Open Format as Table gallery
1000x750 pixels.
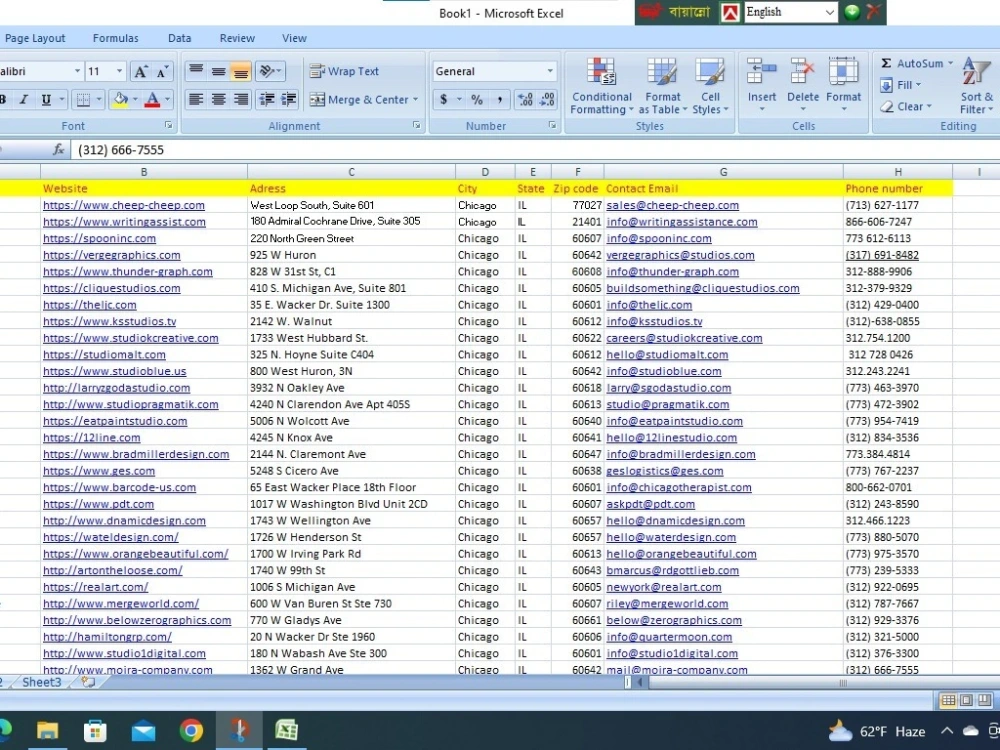663,86
